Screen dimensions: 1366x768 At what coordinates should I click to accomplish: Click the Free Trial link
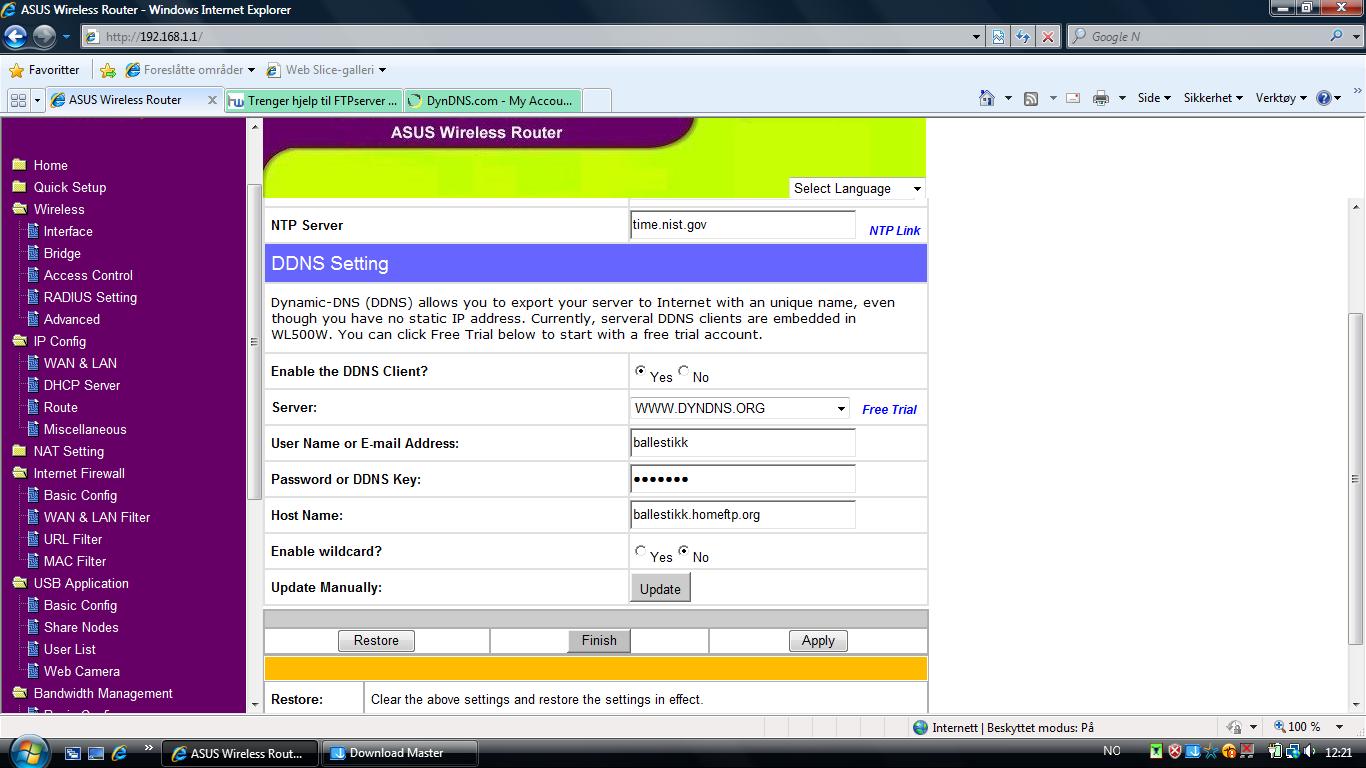pos(889,409)
